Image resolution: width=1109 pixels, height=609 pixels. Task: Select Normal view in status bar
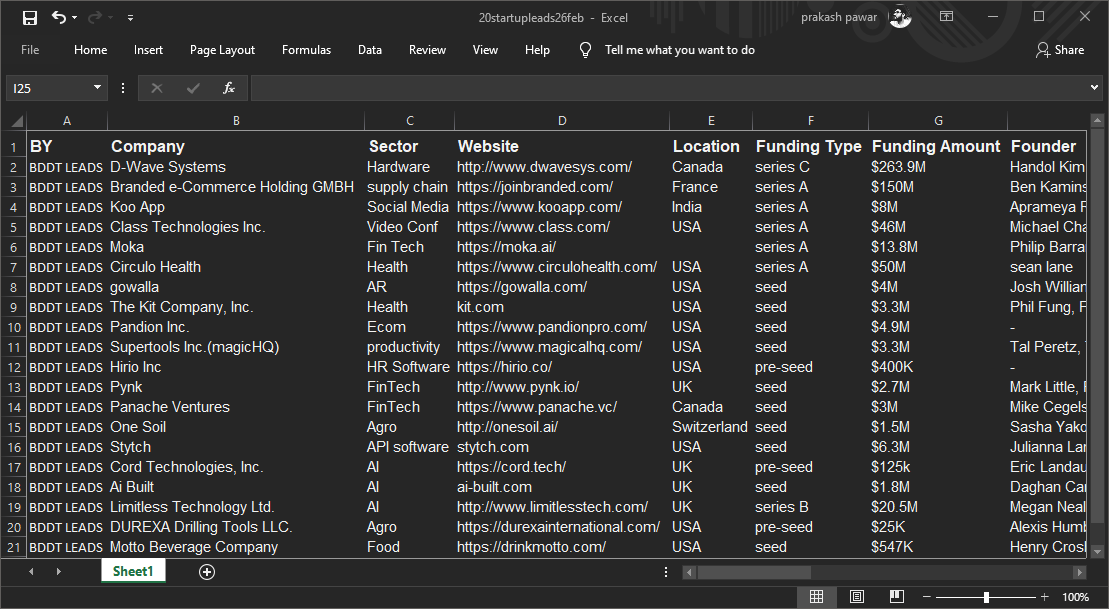tap(816, 597)
